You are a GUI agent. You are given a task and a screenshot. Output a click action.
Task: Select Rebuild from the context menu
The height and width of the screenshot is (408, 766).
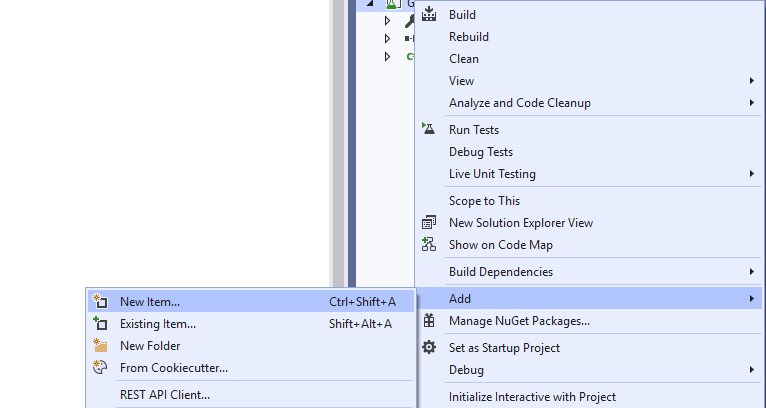469,36
